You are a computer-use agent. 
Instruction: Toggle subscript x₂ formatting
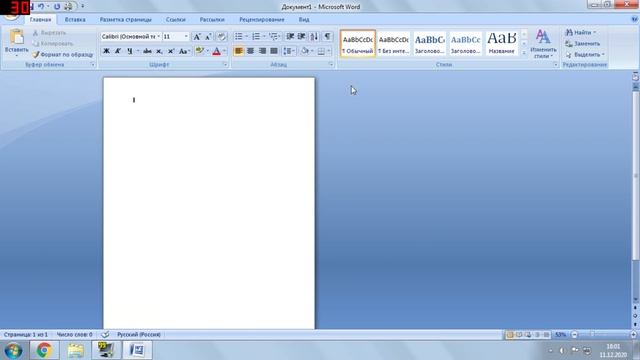click(x=159, y=51)
